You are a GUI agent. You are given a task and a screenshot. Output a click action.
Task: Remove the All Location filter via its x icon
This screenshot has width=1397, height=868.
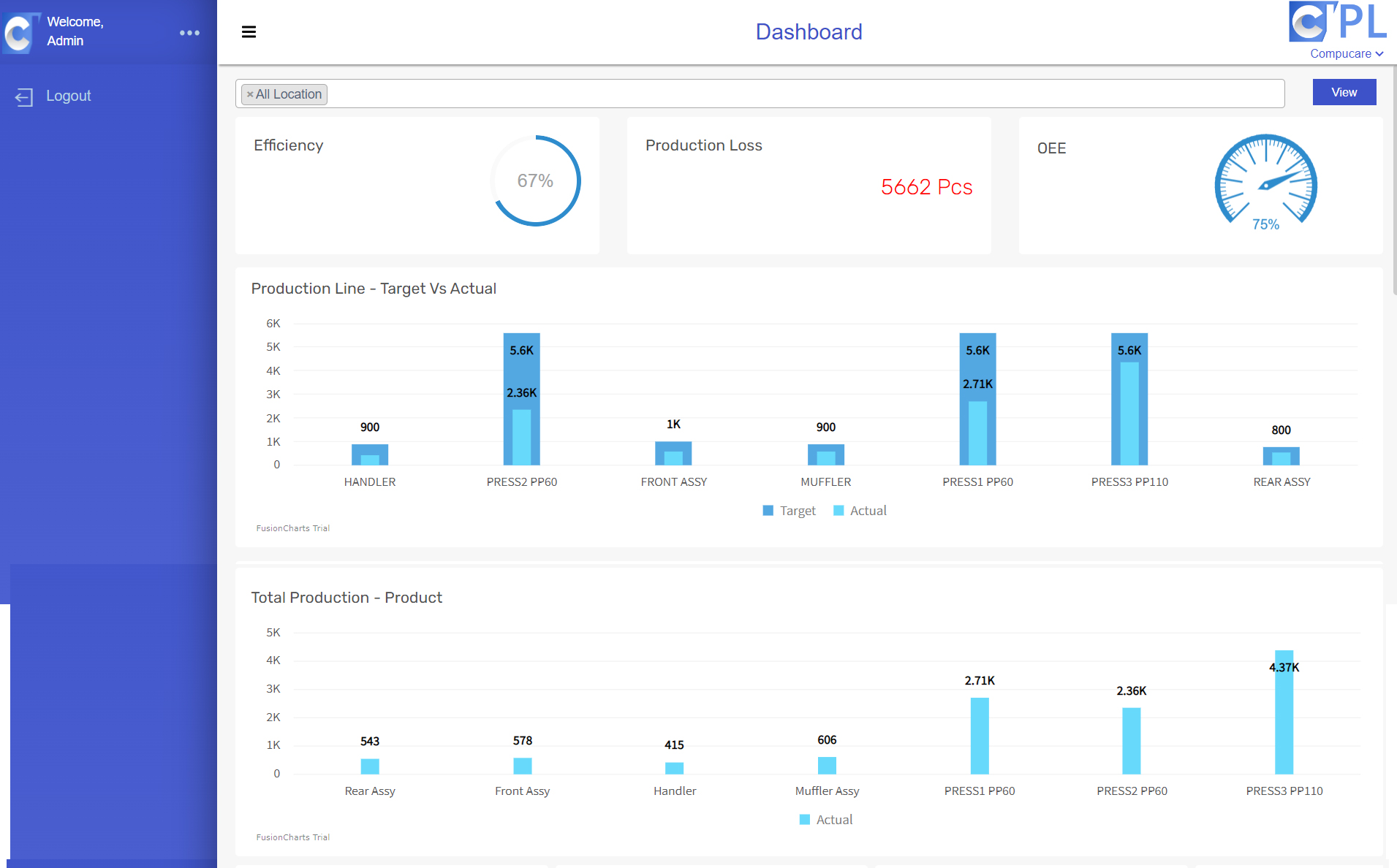coord(251,94)
